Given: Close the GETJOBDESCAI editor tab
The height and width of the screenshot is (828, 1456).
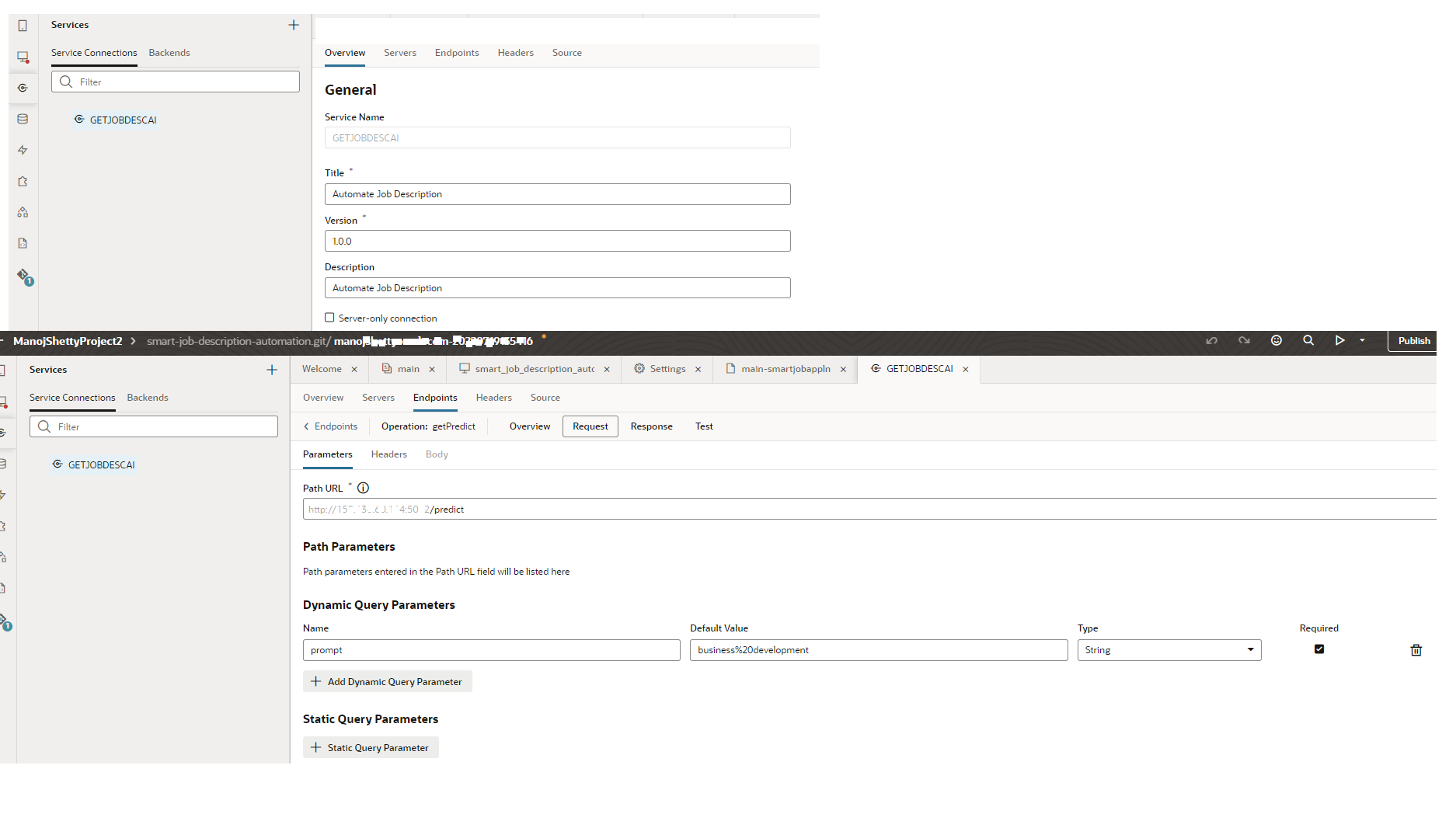Looking at the screenshot, I should (966, 370).
